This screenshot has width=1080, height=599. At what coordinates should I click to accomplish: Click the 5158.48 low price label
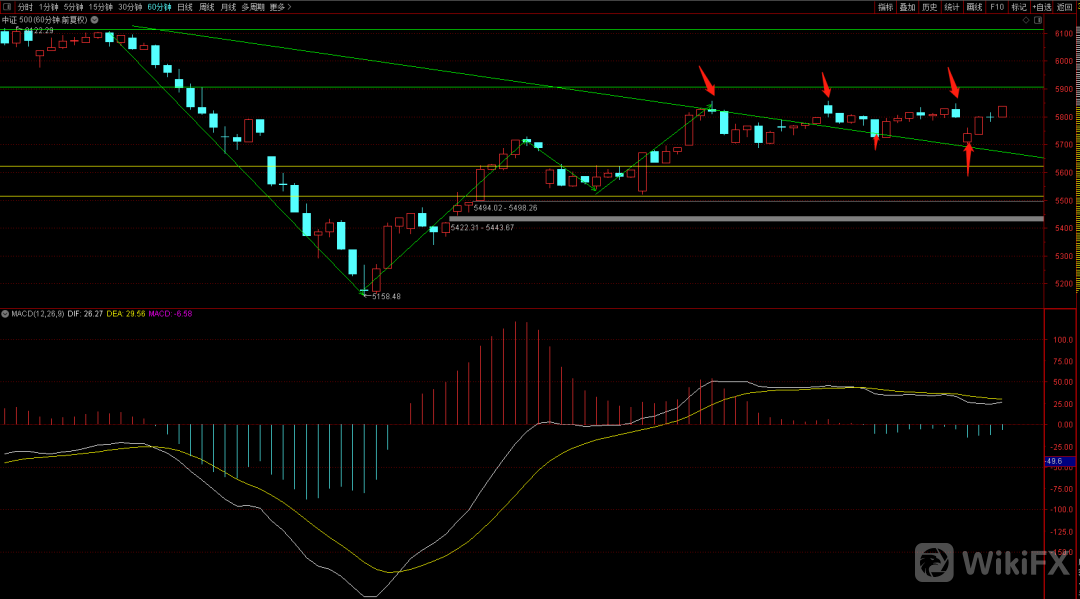point(385,296)
